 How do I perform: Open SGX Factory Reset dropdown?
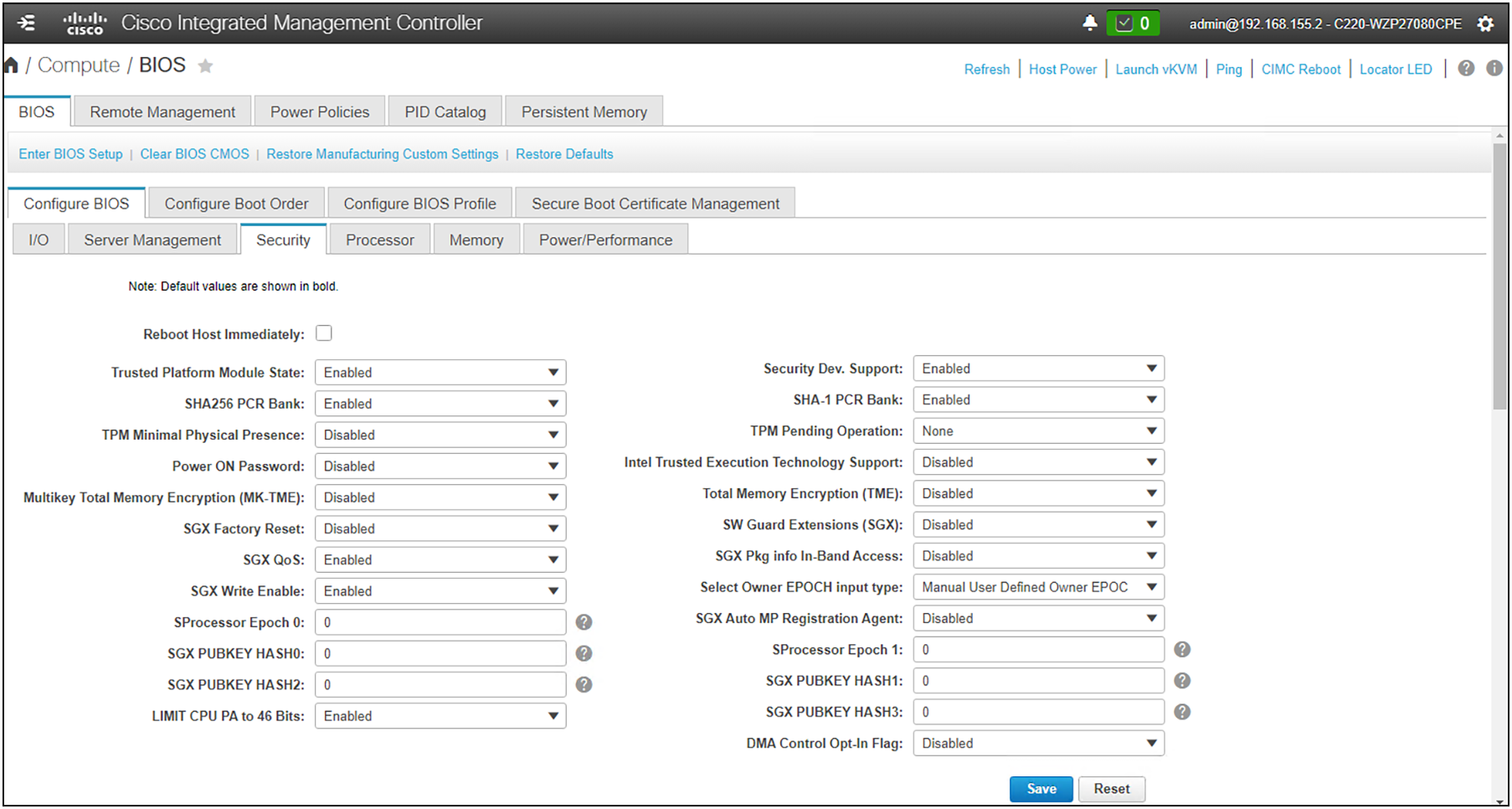[440, 528]
